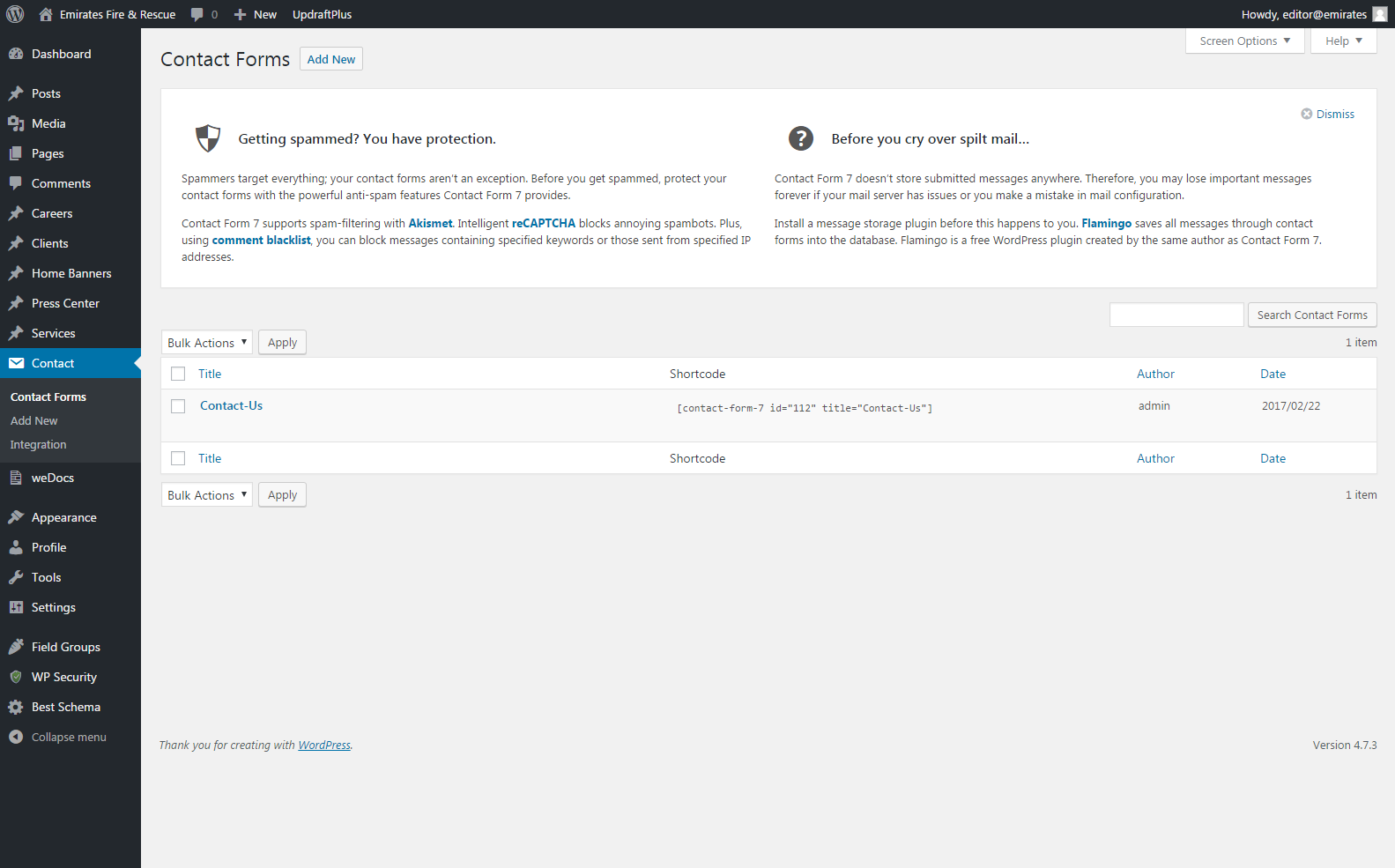Open the Integration submenu item

[38, 445]
